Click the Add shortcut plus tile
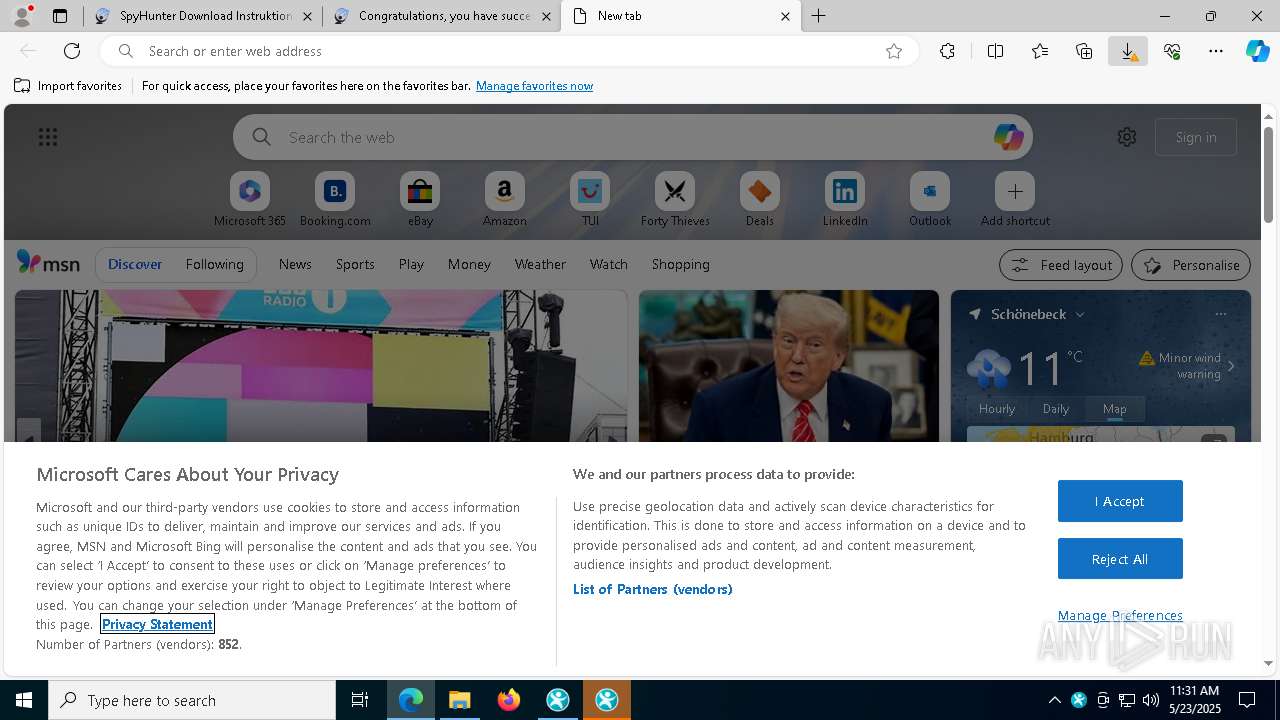 point(1015,200)
